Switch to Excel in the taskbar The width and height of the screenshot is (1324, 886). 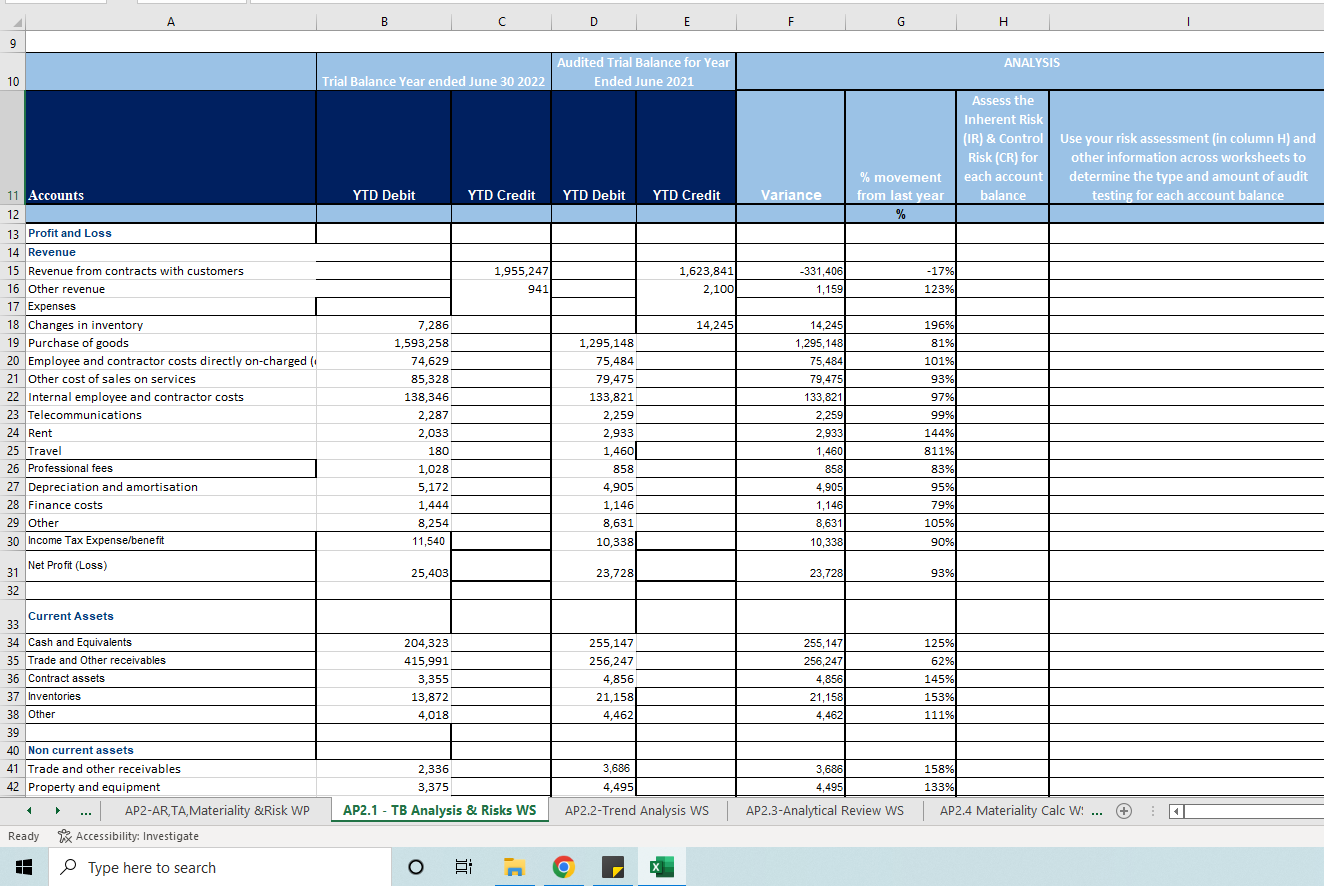coord(661,867)
